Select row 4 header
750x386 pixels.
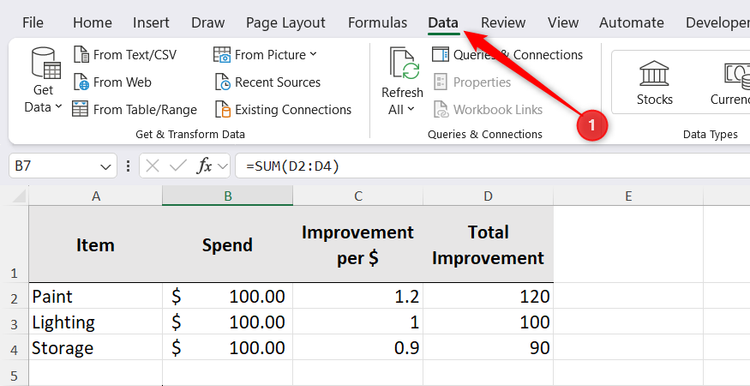click(x=14, y=347)
